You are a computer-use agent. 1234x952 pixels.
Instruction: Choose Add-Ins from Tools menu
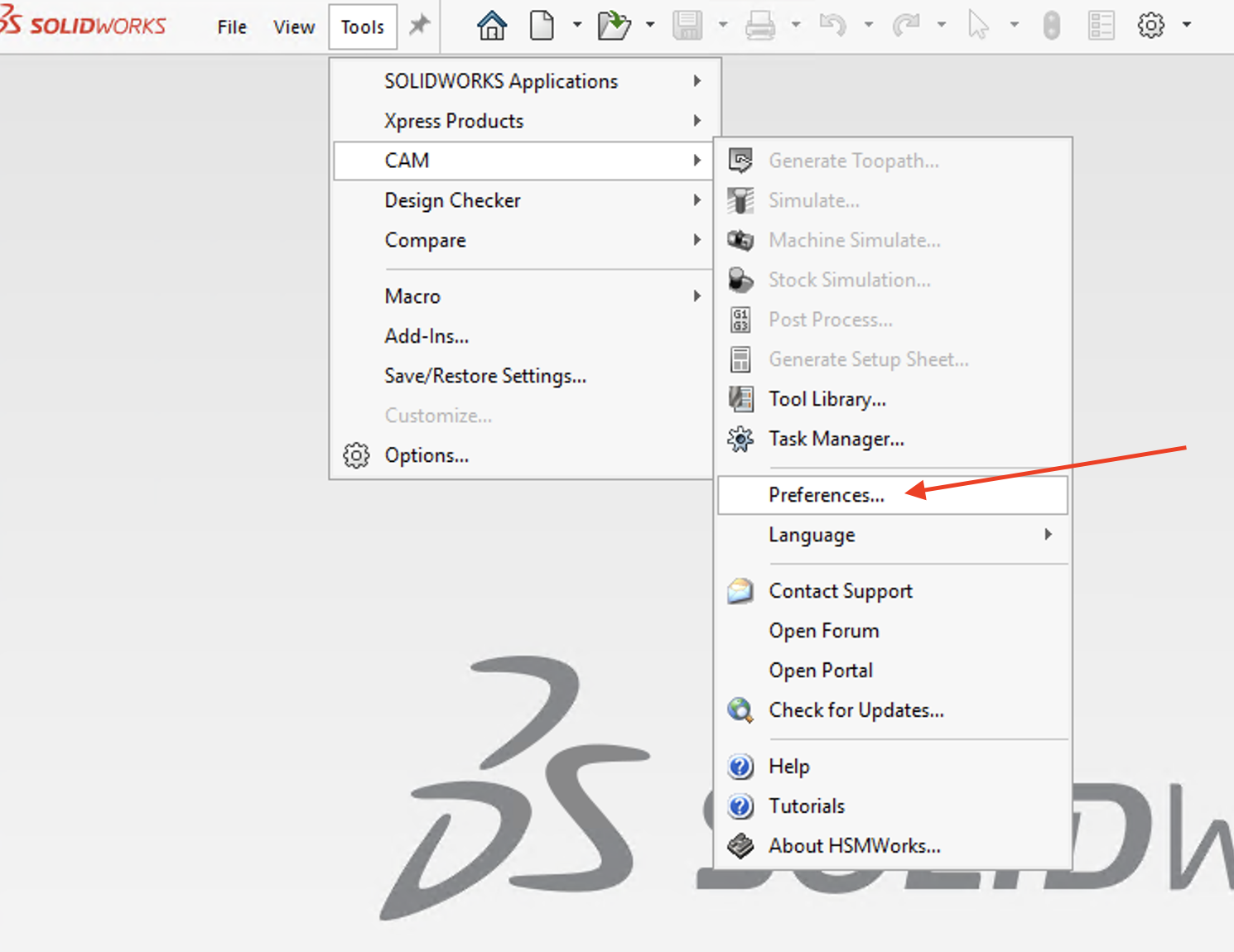pyautogui.click(x=525, y=336)
